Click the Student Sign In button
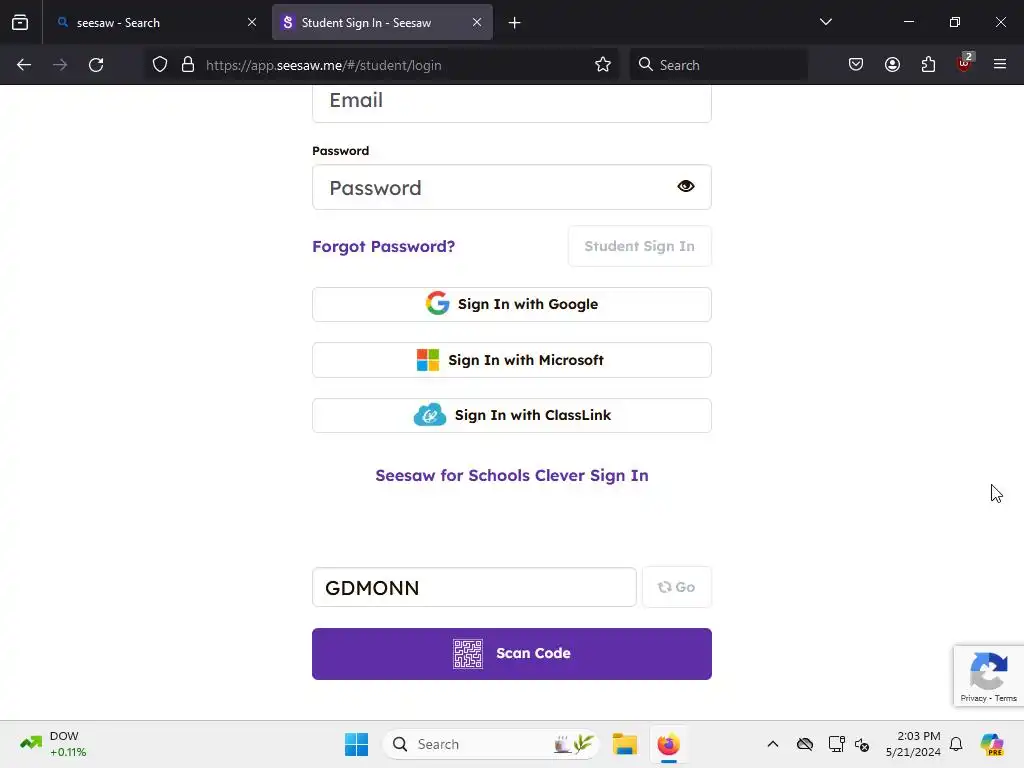Image resolution: width=1024 pixels, height=768 pixels. click(x=640, y=246)
